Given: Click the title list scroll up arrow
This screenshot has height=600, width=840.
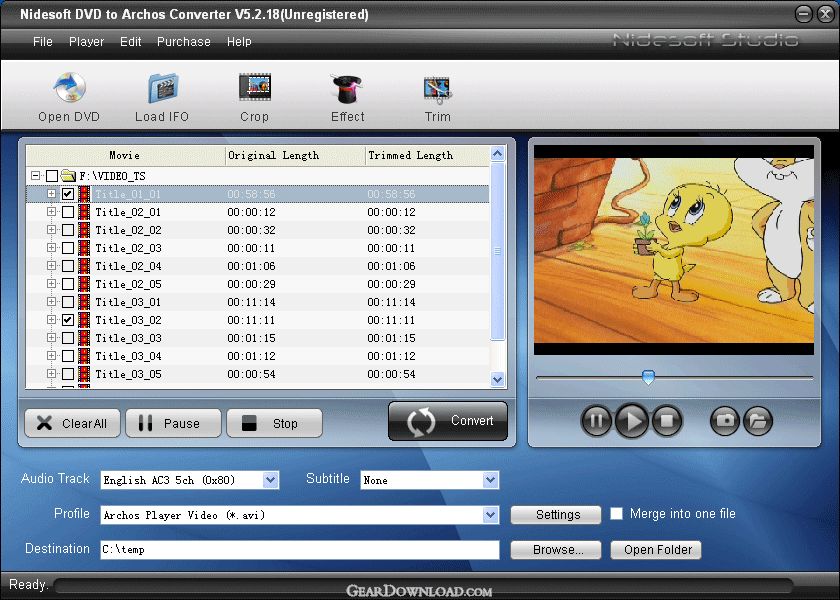Looking at the screenshot, I should 498,154.
